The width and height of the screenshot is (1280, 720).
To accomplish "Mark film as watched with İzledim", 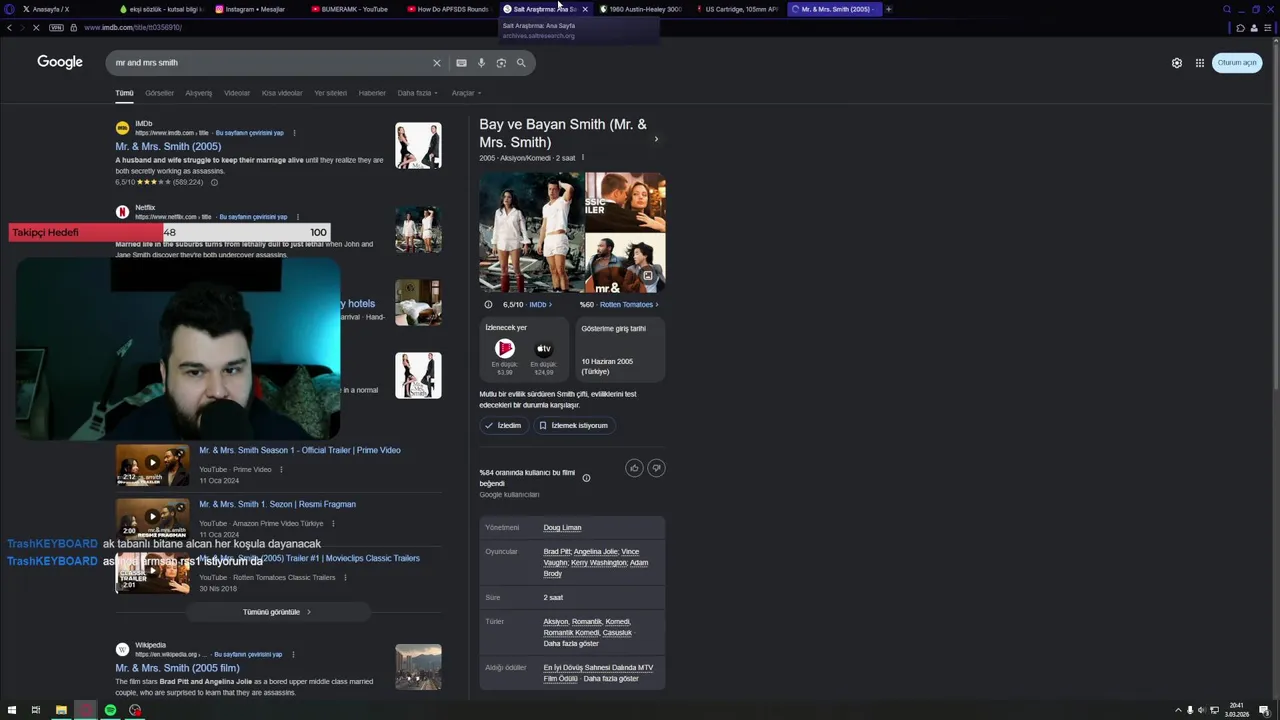I will click(503, 426).
